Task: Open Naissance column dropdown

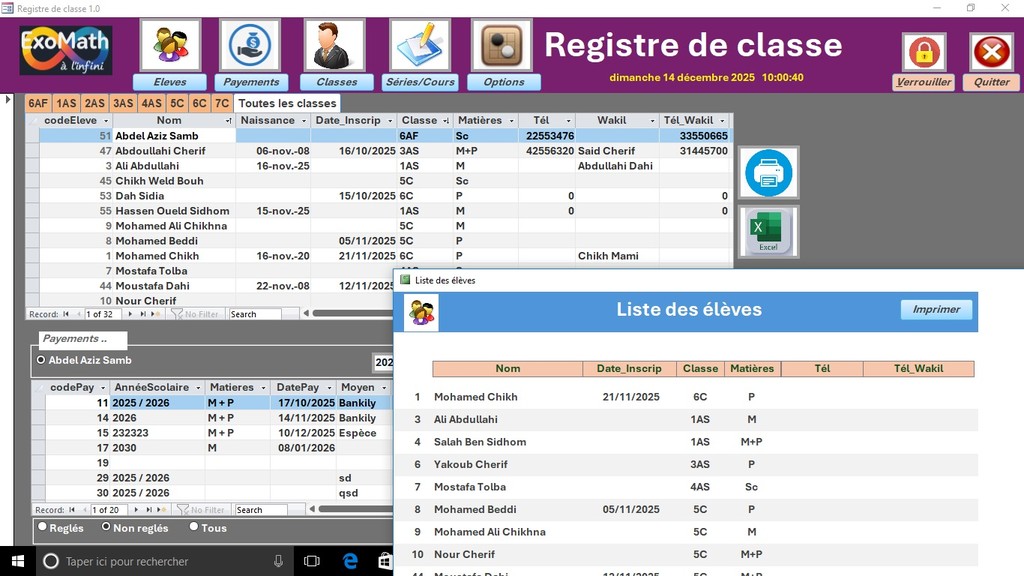Action: (304, 121)
